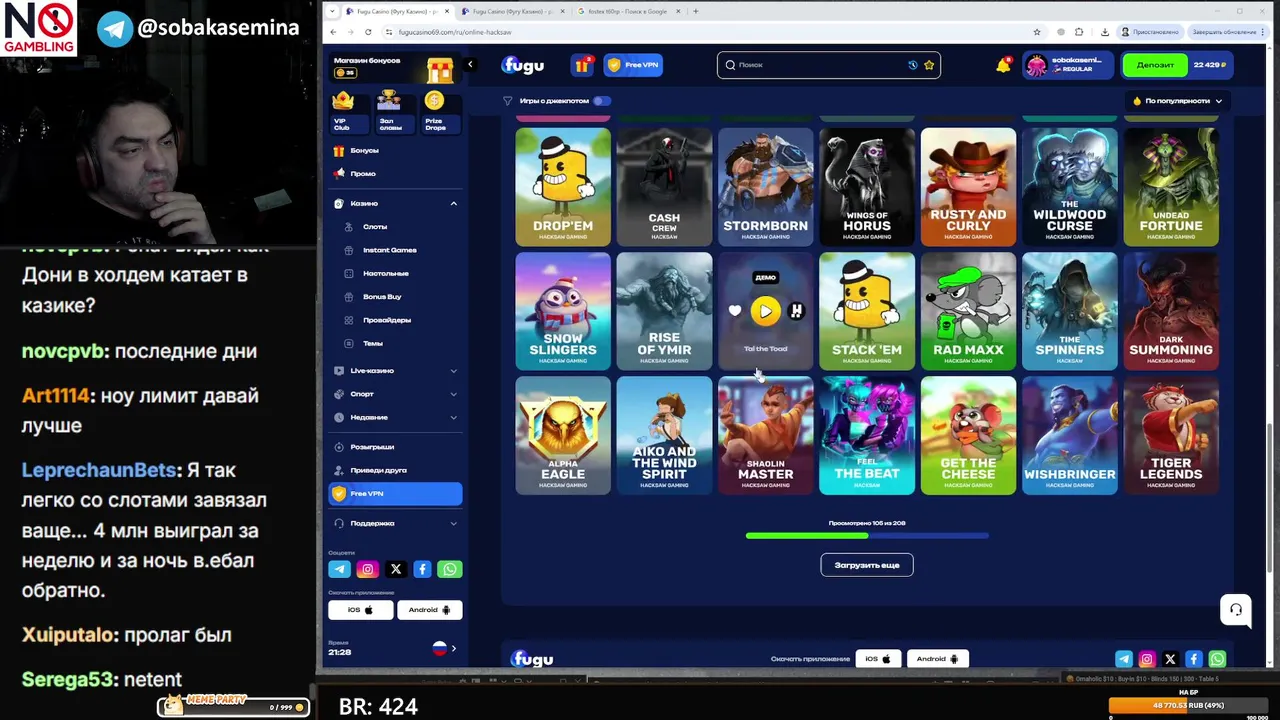Open Prize Drops coin icon
Screen dimensions: 1280x720
click(434, 100)
